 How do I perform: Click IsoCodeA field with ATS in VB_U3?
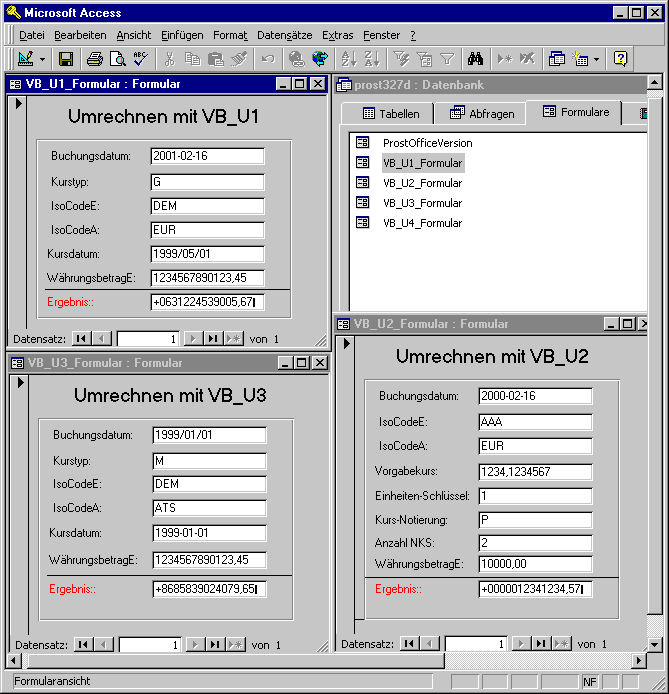click(x=209, y=508)
